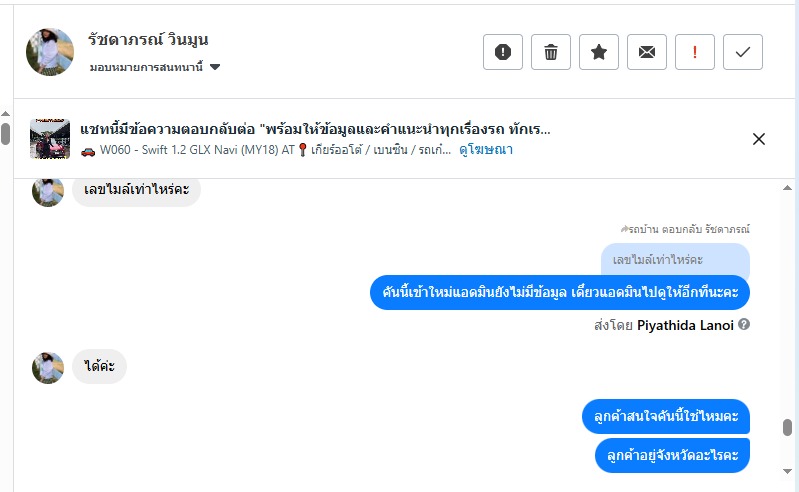This screenshot has height=492, width=799.
Task: Open the ดูโฆษณา link
Action: [x=486, y=148]
